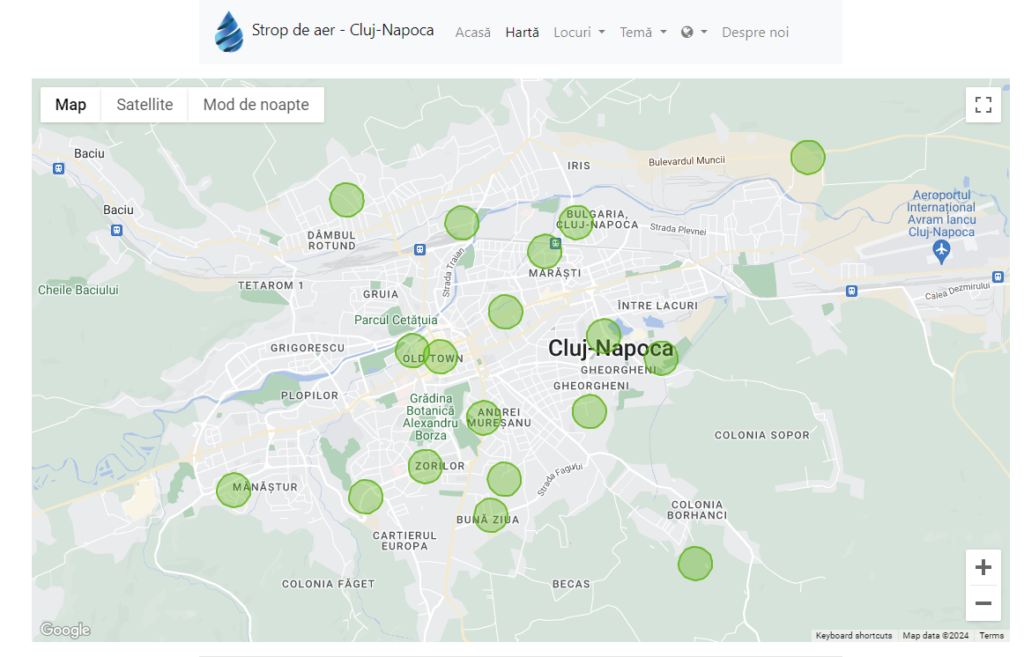The image size is (1024, 657).
Task: Click the airport plane marker icon
Action: [940, 250]
